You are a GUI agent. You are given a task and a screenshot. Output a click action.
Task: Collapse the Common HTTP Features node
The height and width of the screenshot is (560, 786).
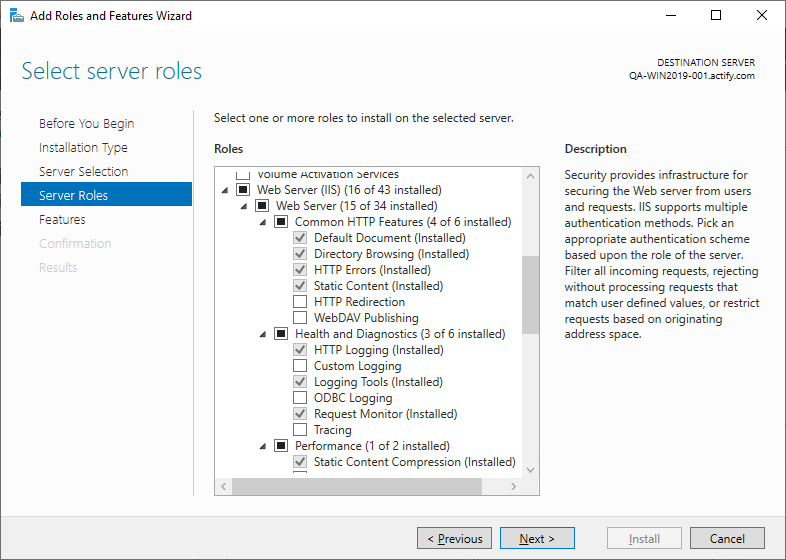pyautogui.click(x=263, y=222)
